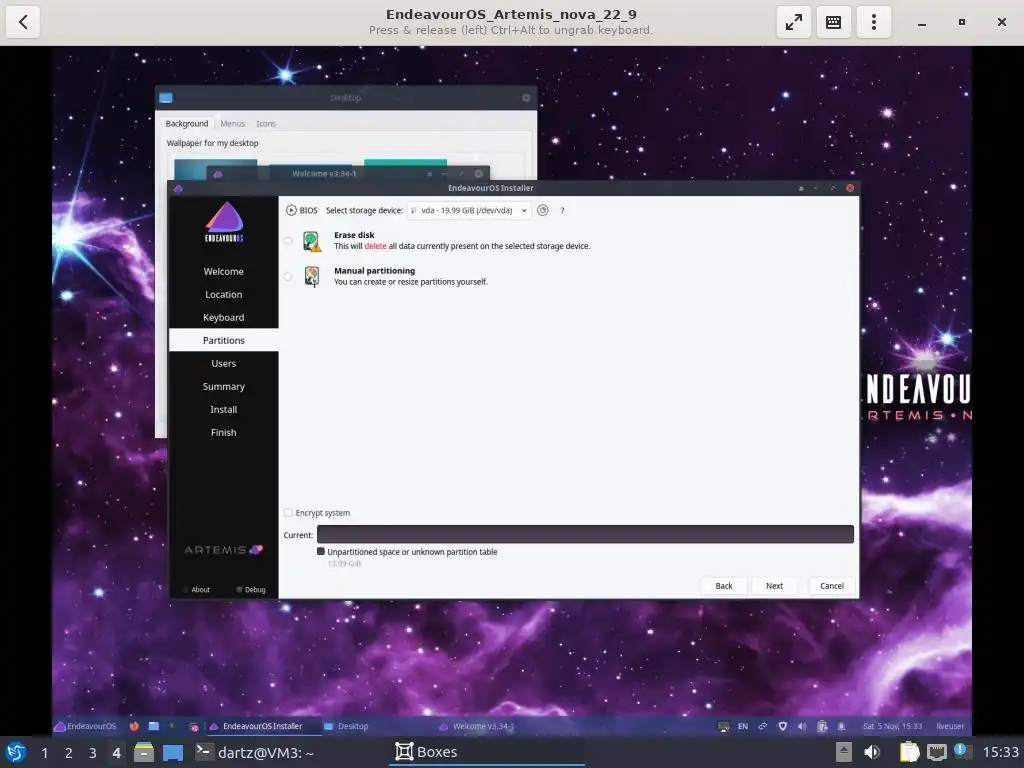The width and height of the screenshot is (1024, 768).
Task: Go to the Welcome installer step
Action: click(223, 272)
